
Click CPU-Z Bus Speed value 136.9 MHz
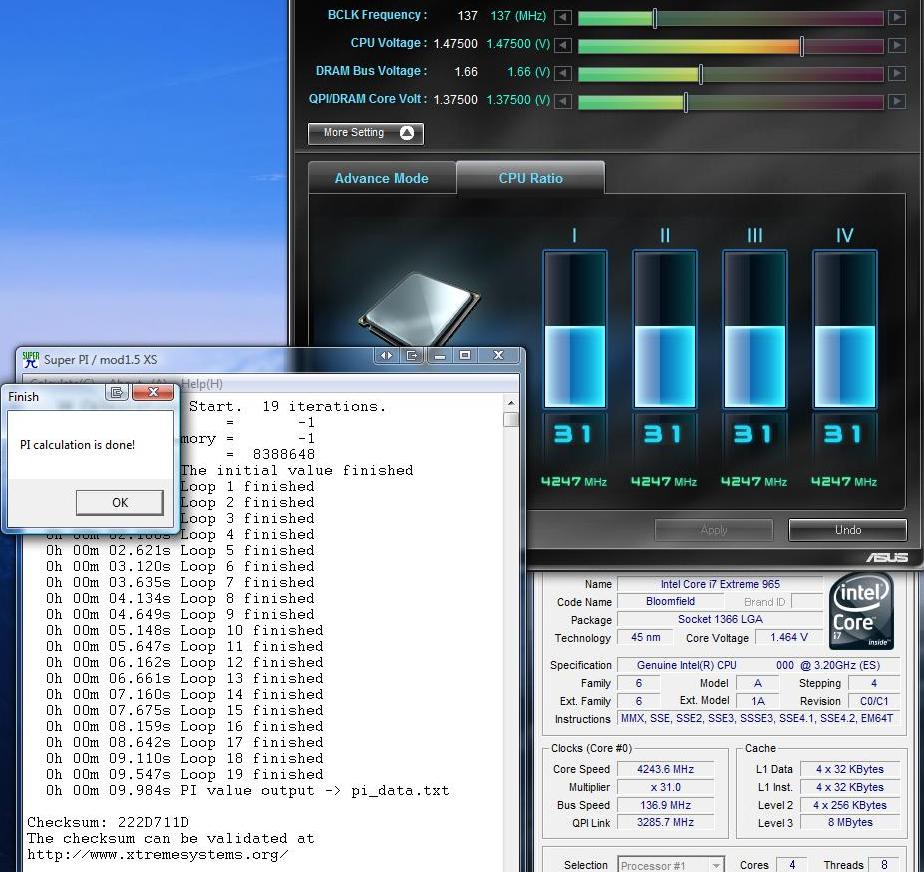point(665,805)
